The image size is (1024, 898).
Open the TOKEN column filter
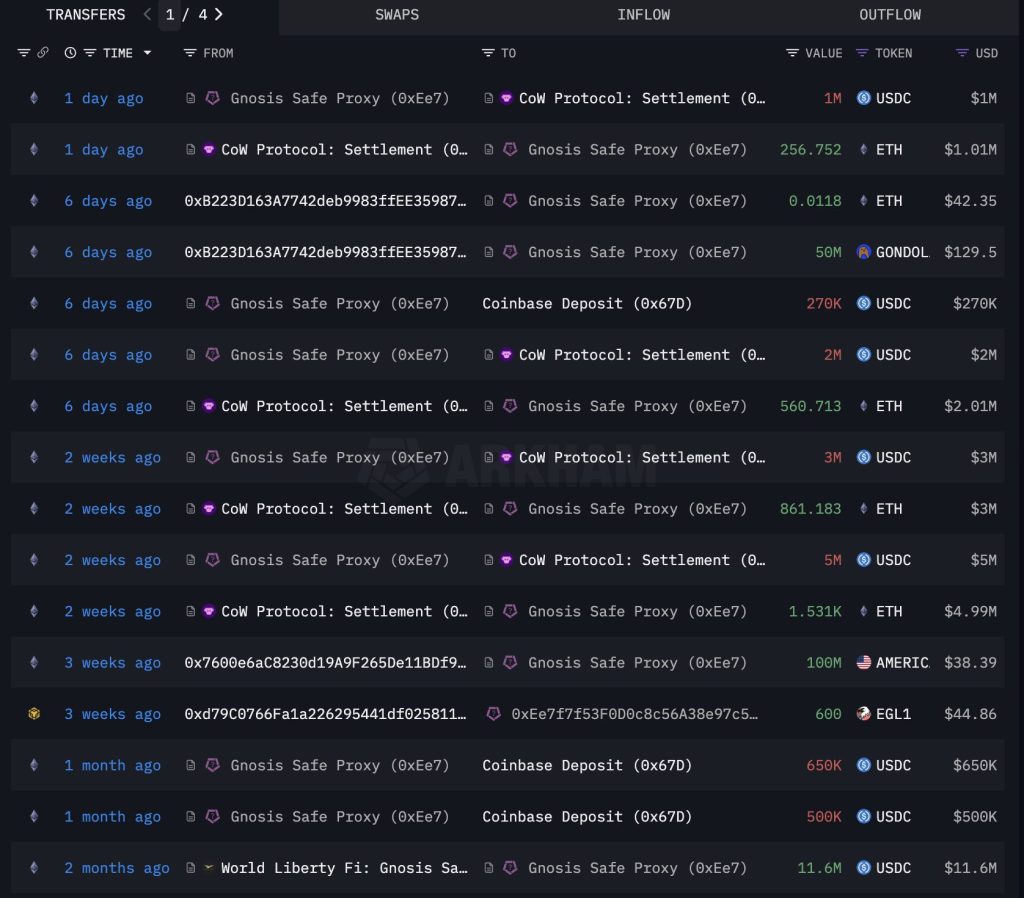(862, 53)
